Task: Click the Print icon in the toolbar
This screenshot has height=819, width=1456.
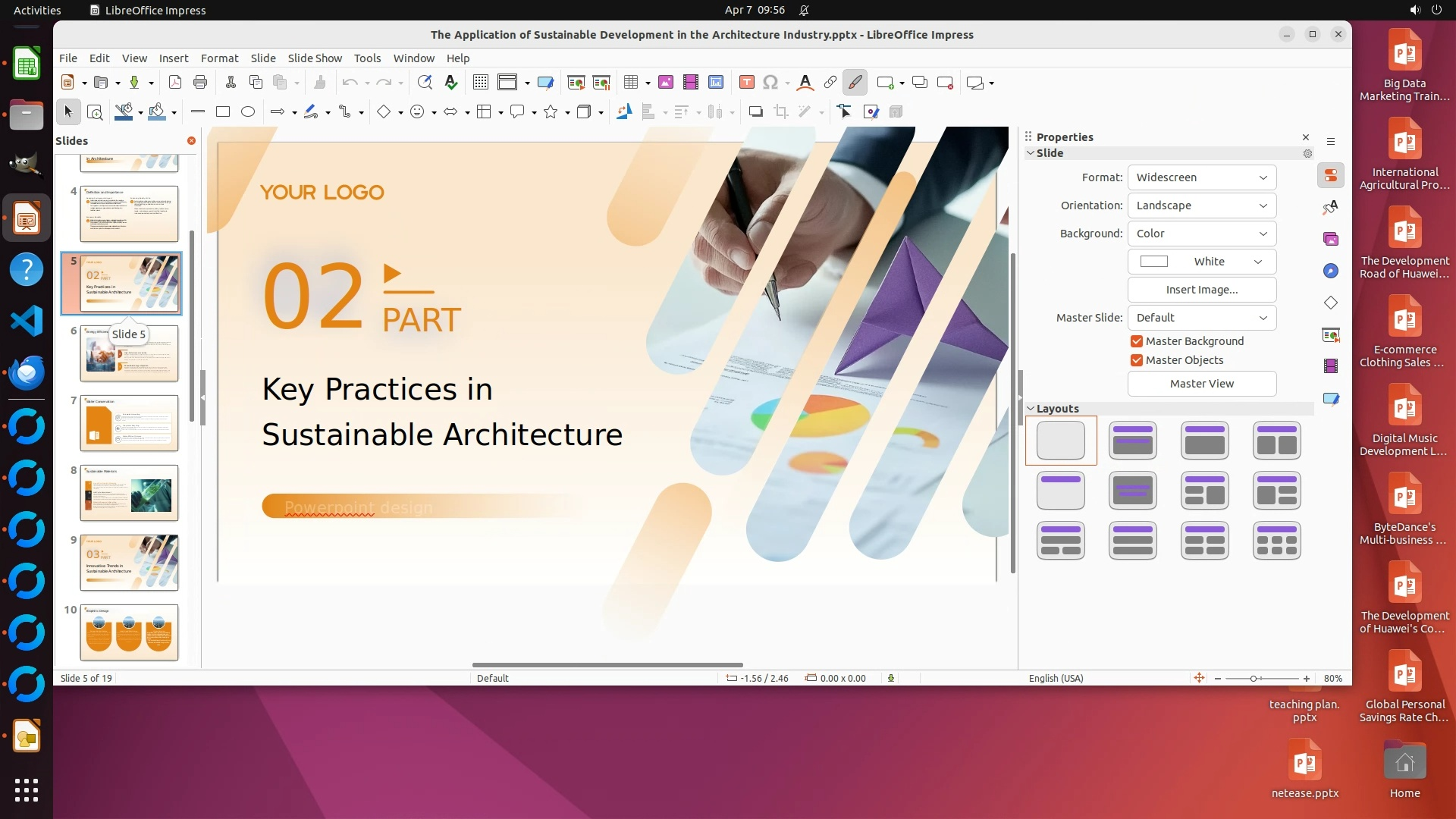Action: point(200,83)
